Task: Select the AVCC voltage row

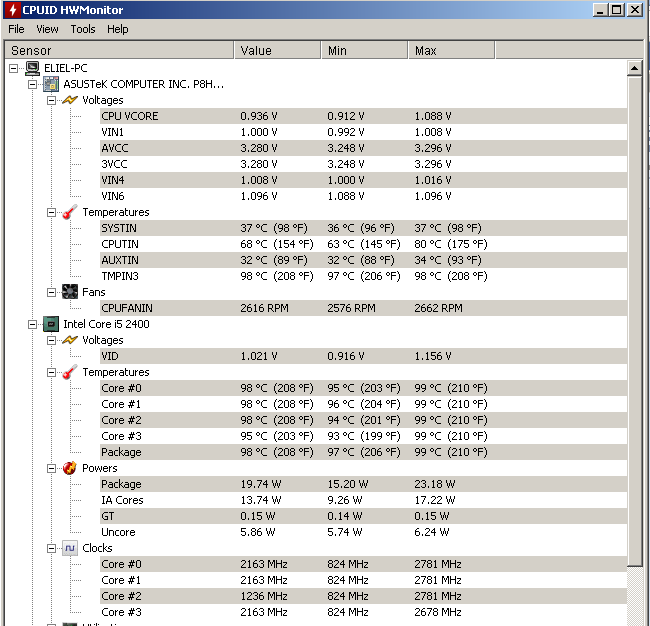Action: pyautogui.click(x=363, y=148)
